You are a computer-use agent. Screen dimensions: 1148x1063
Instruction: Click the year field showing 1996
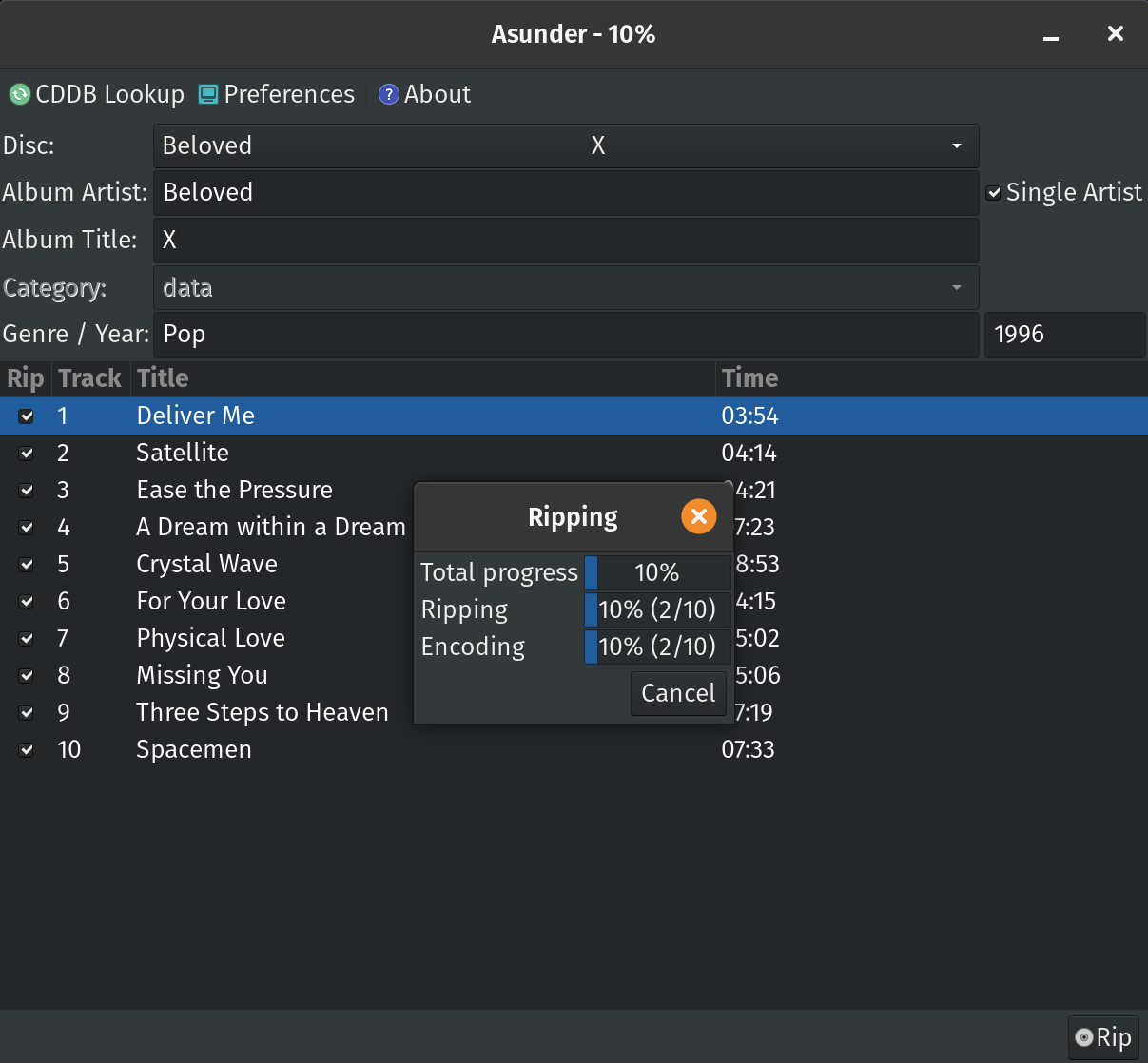(1063, 335)
